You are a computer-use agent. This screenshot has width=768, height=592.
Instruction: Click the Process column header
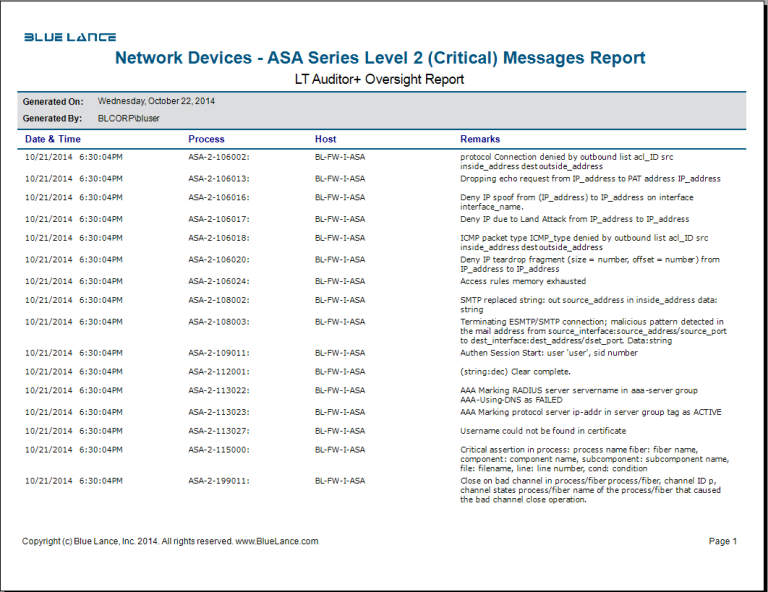[x=206, y=139]
